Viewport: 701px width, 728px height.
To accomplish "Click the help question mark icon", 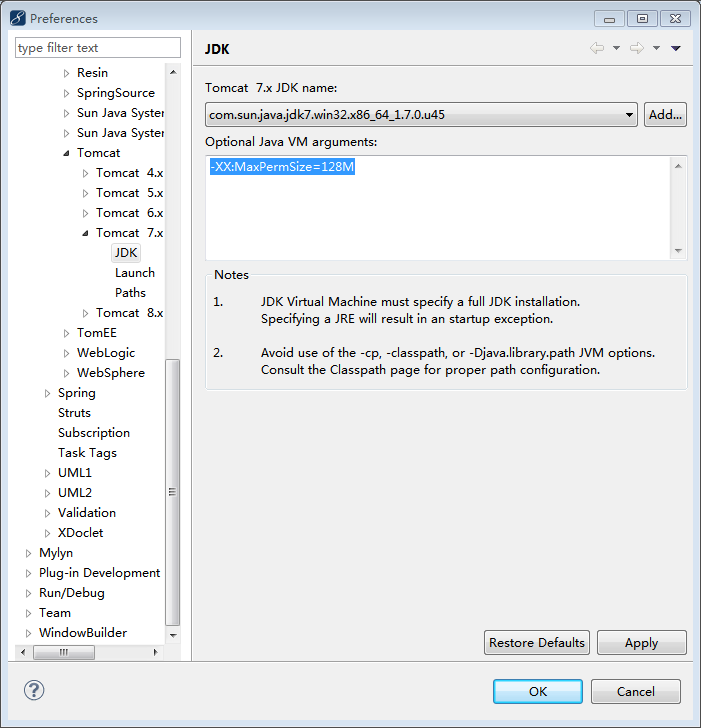I will click(34, 690).
